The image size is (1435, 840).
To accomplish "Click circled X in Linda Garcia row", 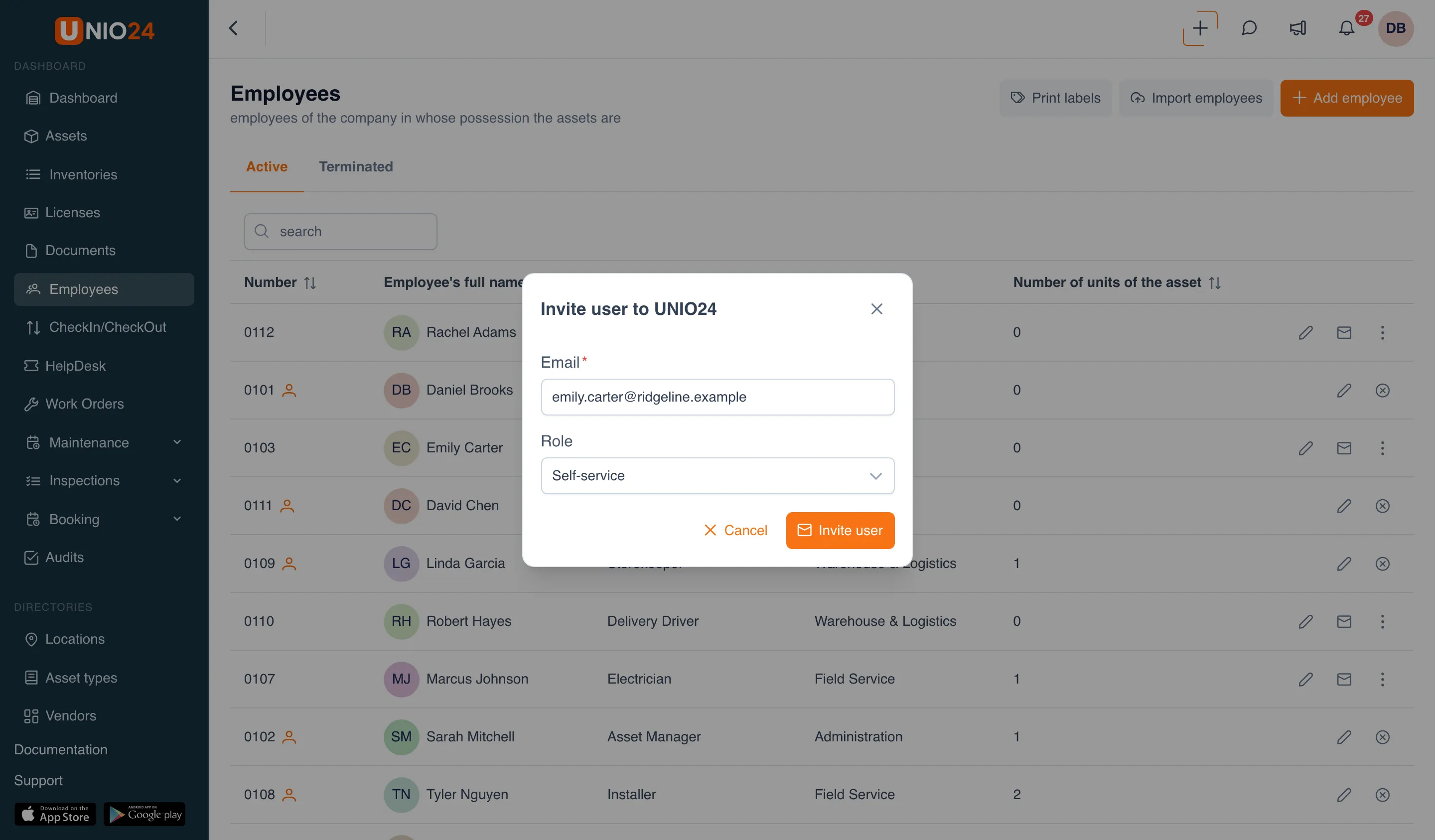I will point(1382,564).
